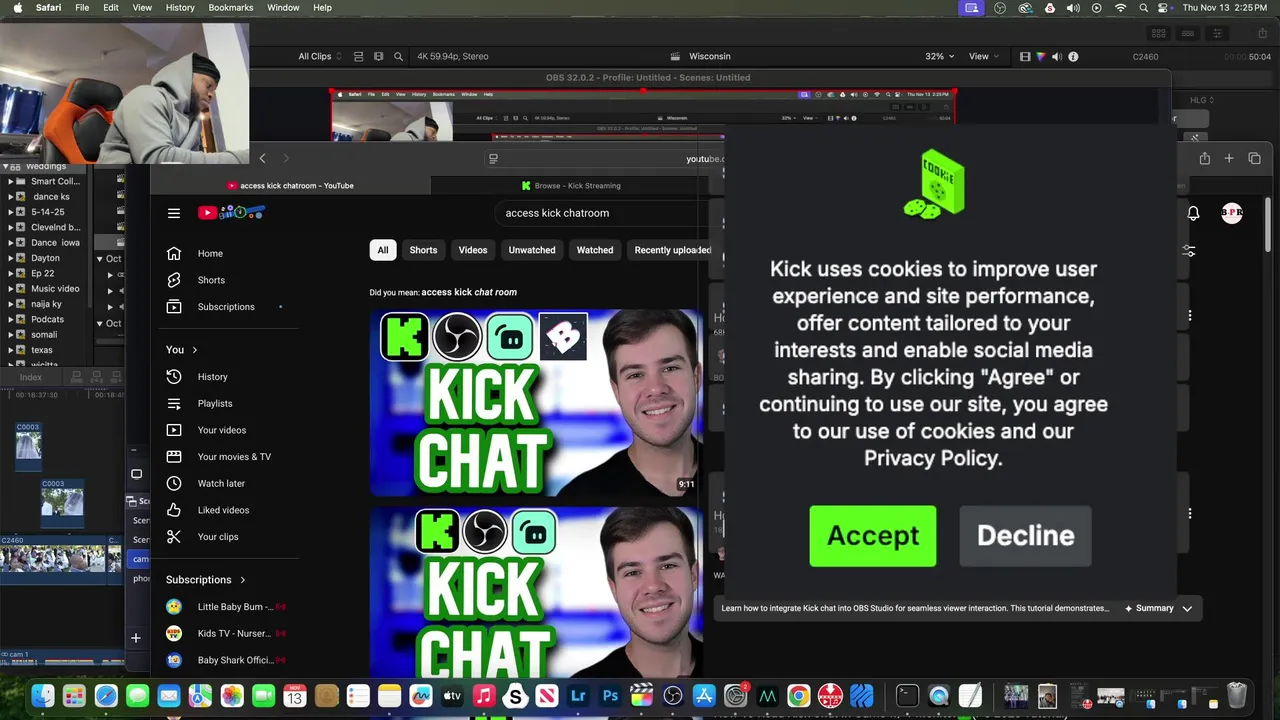Open Final Cut inspector info icon

(x=1073, y=57)
